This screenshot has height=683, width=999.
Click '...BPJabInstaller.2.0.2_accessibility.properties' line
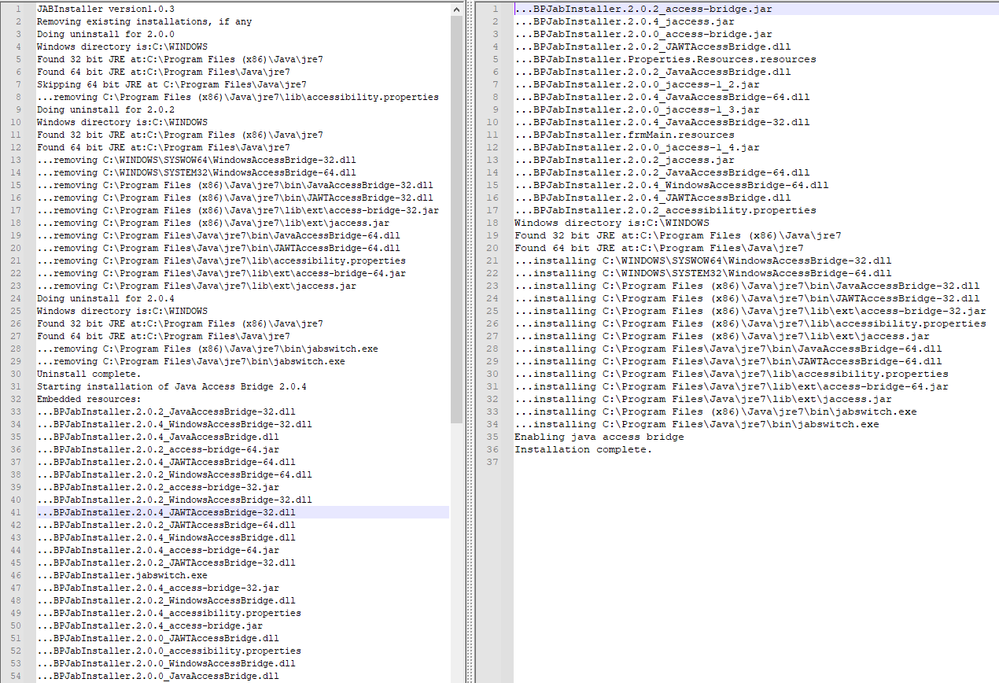click(666, 210)
